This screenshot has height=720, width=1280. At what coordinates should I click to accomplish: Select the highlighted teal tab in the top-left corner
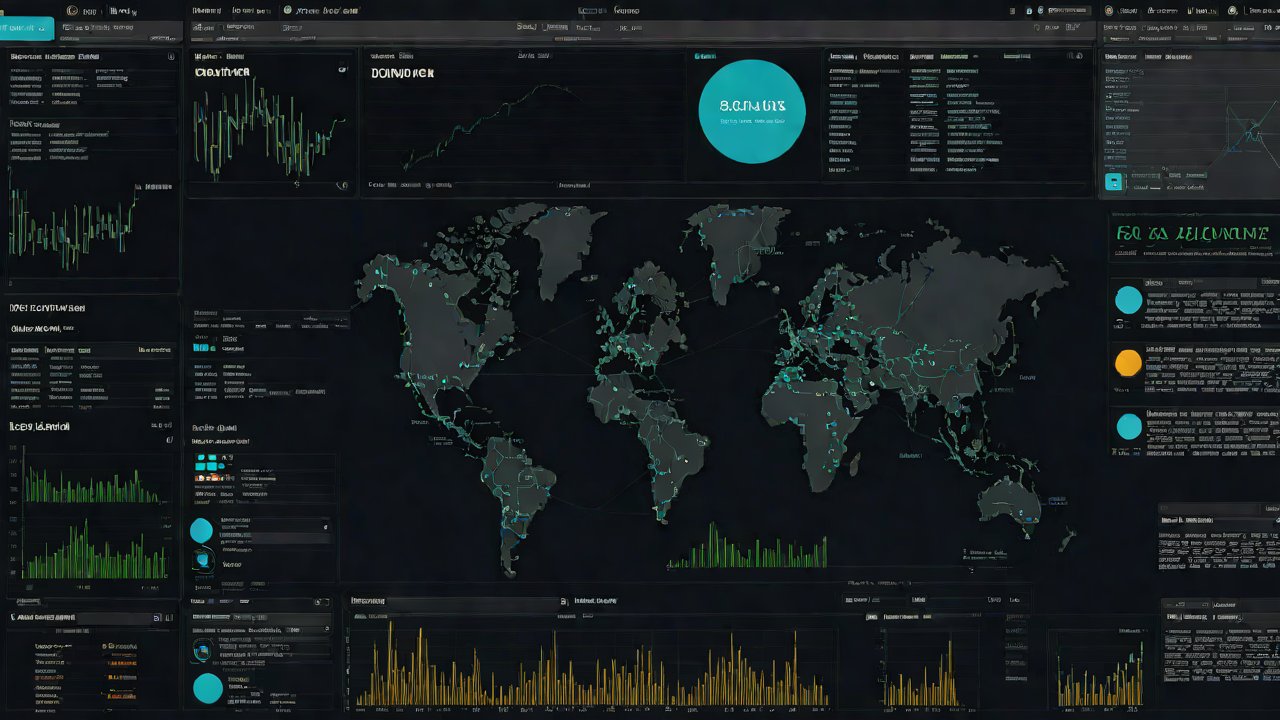[x=27, y=29]
